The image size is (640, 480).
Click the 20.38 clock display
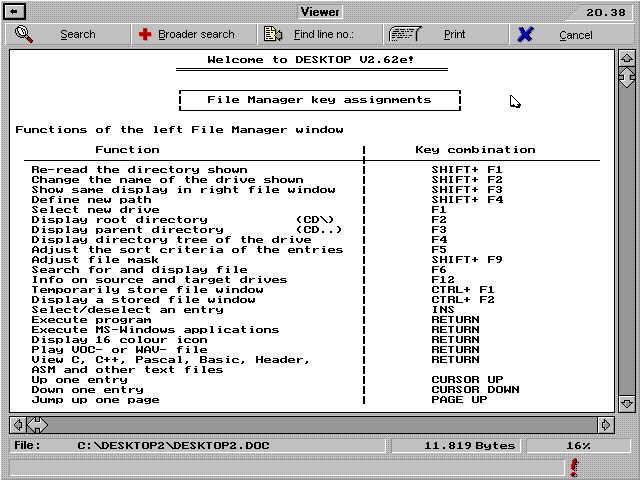(606, 13)
